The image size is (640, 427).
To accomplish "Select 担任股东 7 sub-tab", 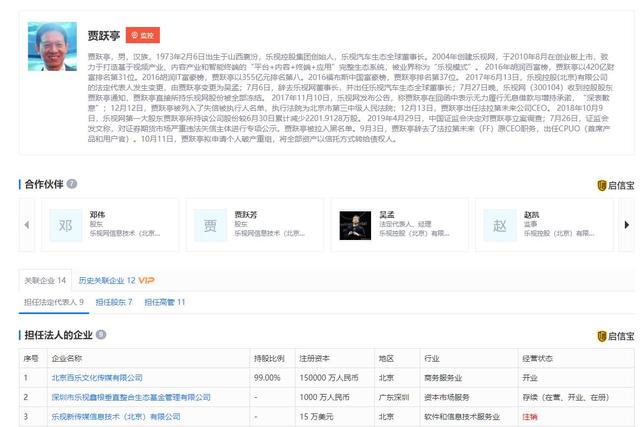I will pyautogui.click(x=114, y=302).
